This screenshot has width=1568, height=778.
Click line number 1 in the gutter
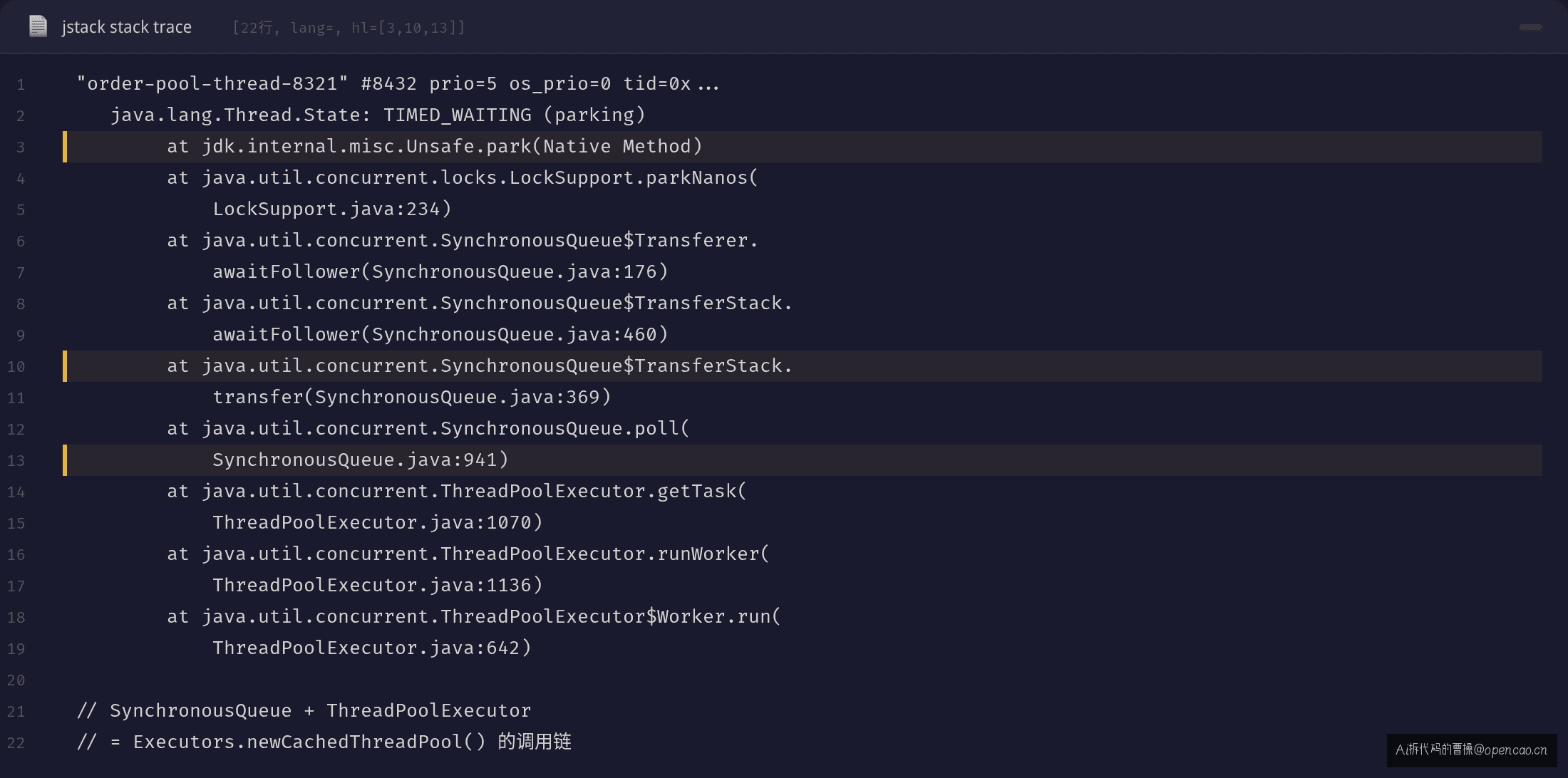pyautogui.click(x=21, y=85)
